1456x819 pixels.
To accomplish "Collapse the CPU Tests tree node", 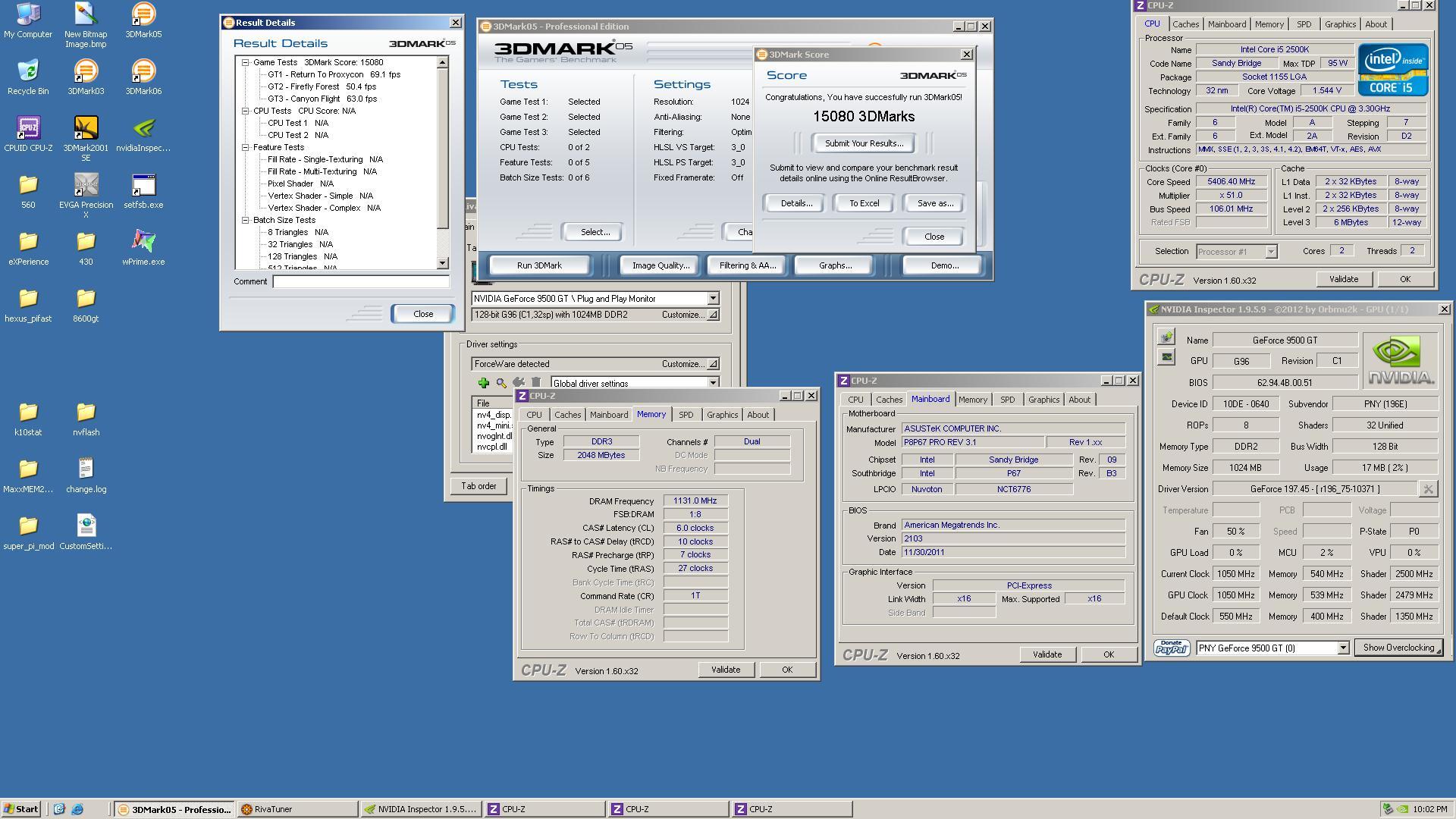I will 246,111.
